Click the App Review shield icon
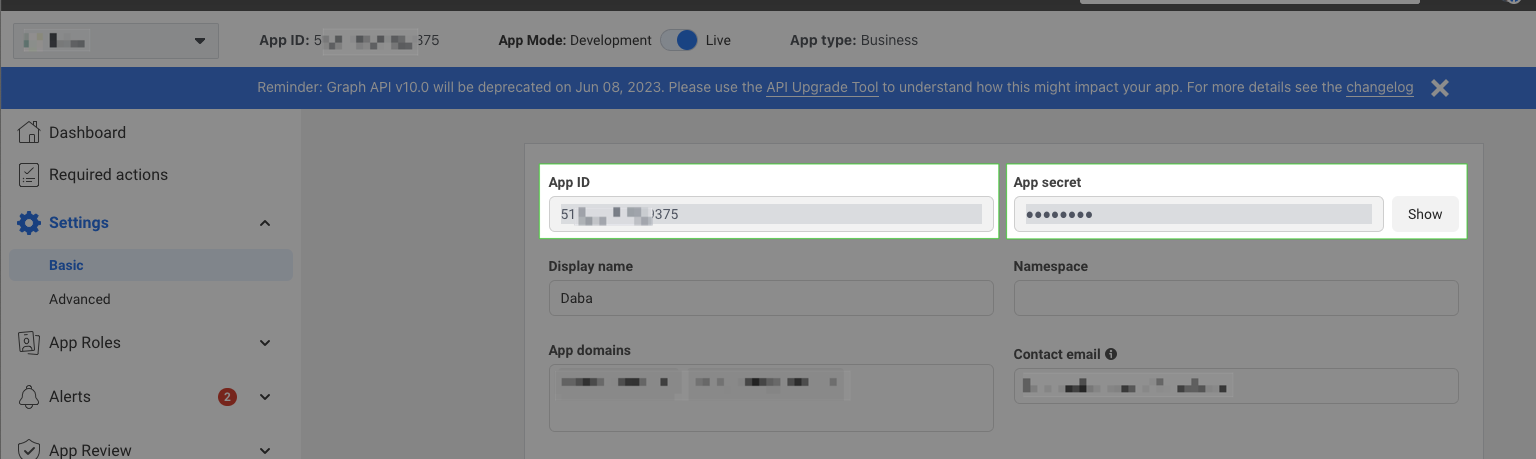1536x459 pixels. [29, 450]
